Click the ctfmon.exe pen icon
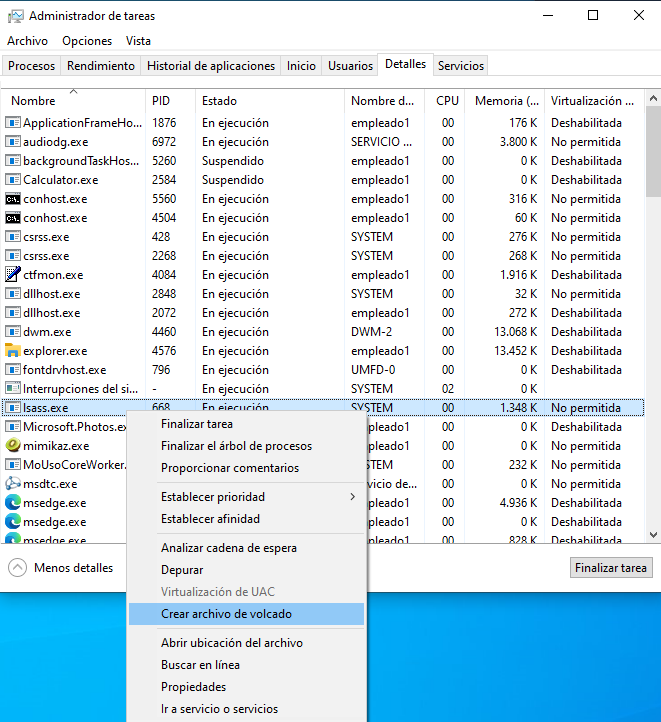Image resolution: width=661 pixels, height=722 pixels. (13, 274)
